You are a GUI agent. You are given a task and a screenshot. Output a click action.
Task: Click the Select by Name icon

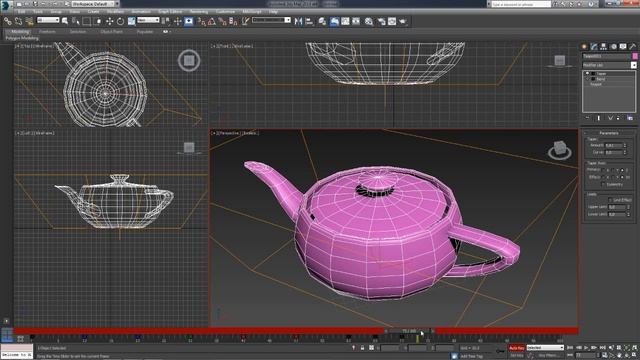[x=76, y=21]
